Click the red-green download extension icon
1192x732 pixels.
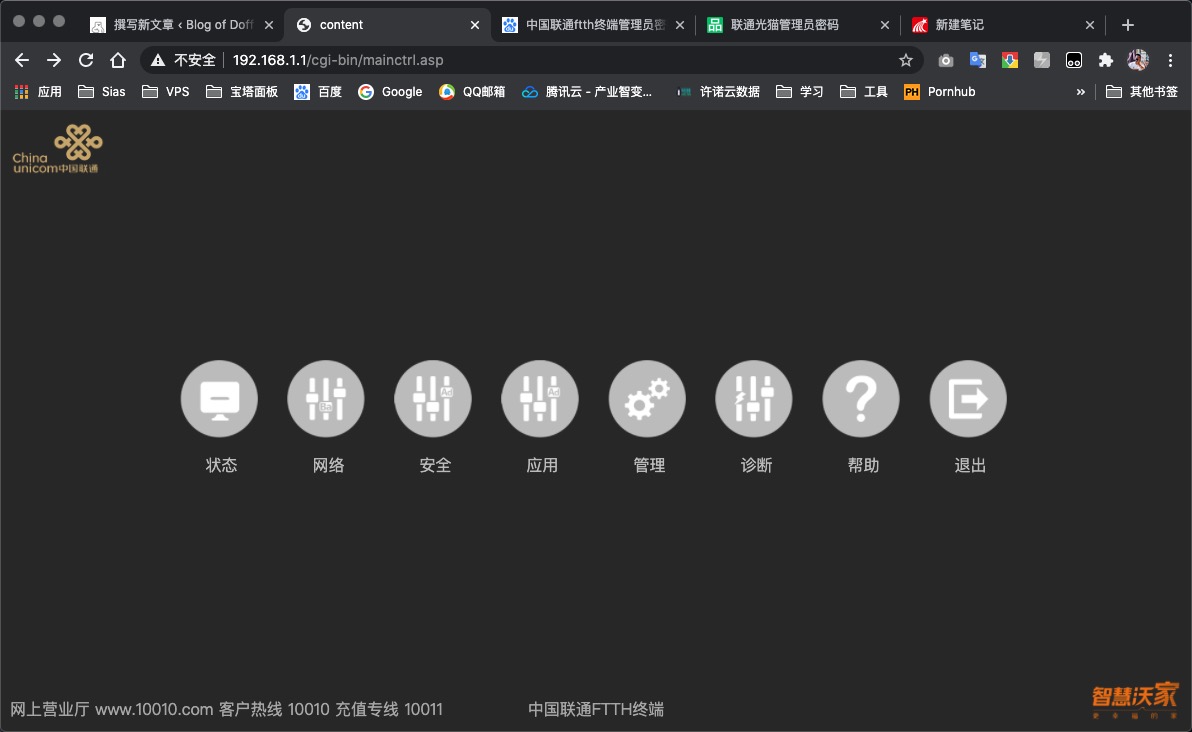[1010, 60]
